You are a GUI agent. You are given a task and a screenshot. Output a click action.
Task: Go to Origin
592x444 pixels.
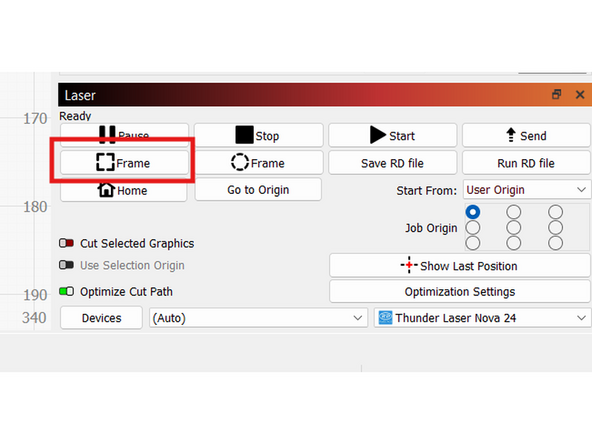(x=258, y=190)
